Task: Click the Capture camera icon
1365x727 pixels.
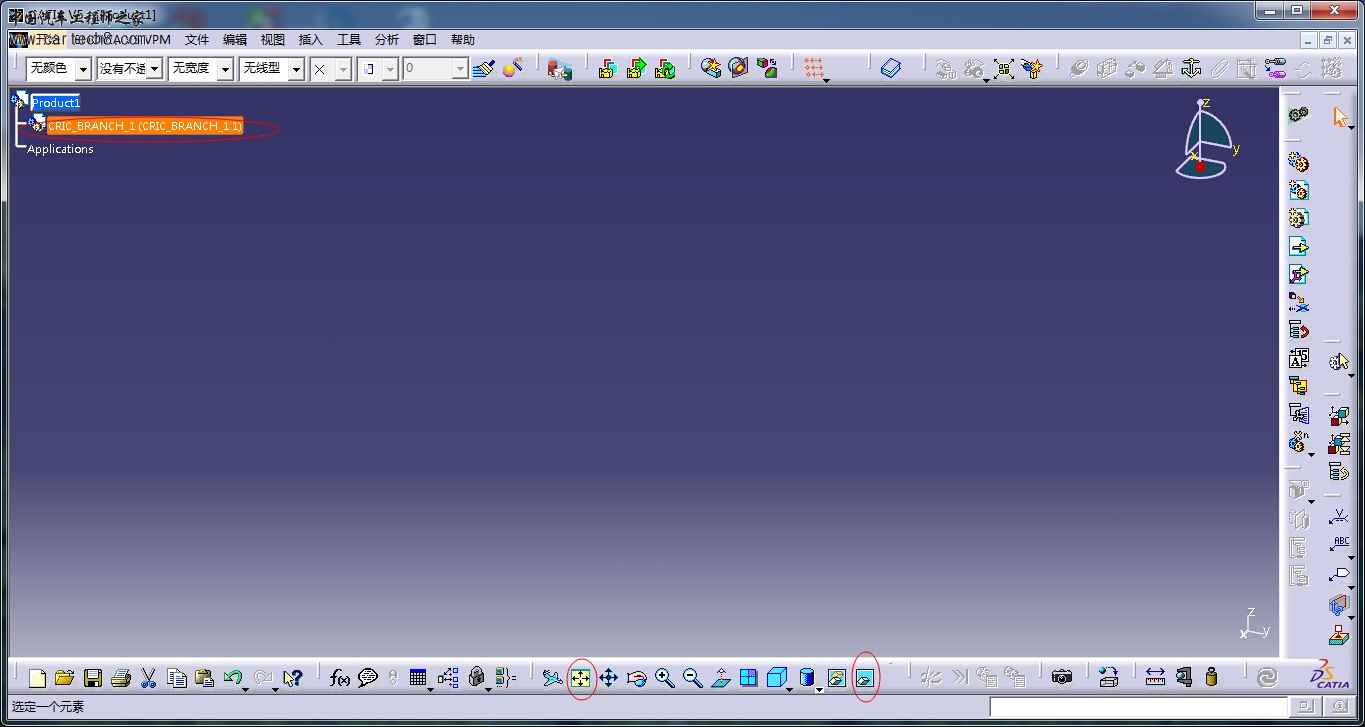Action: point(1062,678)
